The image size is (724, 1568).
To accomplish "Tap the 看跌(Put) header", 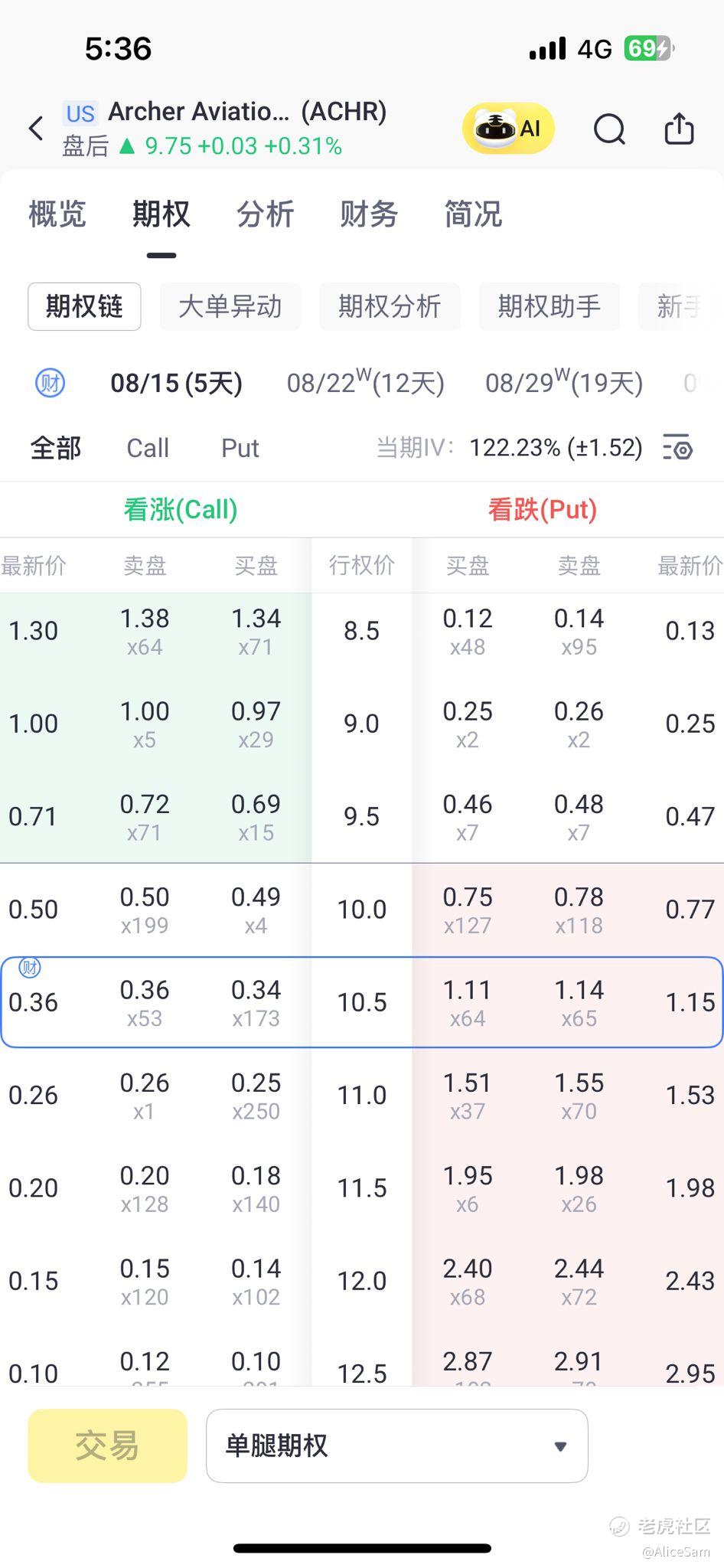I will pos(543,509).
